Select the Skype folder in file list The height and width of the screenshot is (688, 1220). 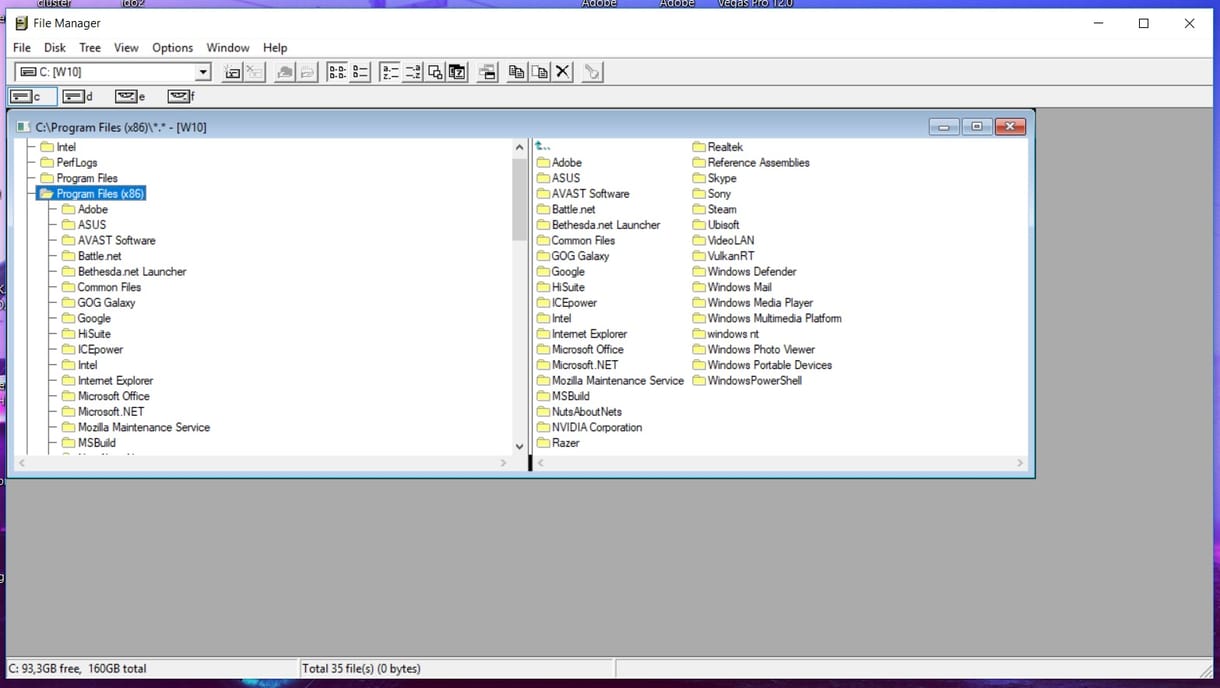(714, 178)
